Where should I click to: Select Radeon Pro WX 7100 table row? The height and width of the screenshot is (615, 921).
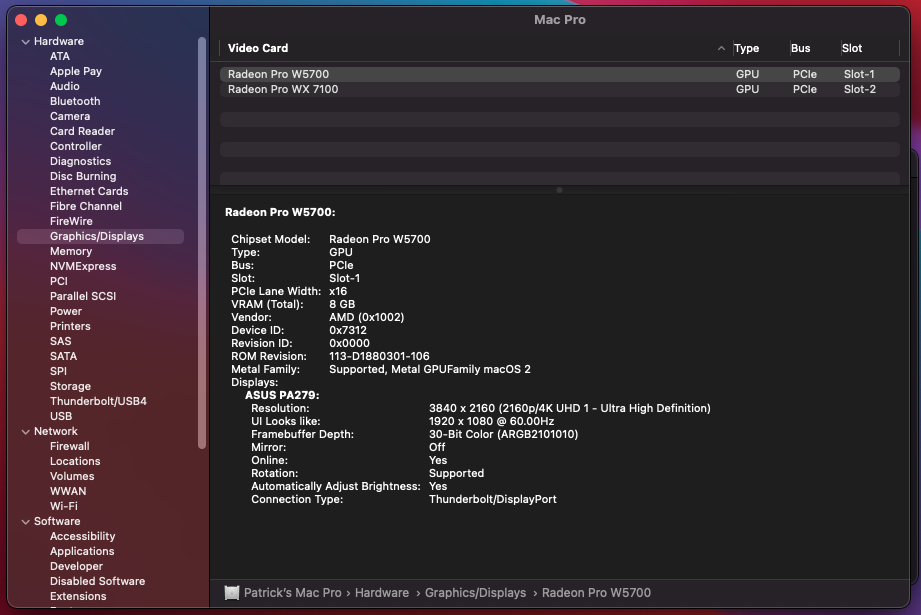coord(560,89)
